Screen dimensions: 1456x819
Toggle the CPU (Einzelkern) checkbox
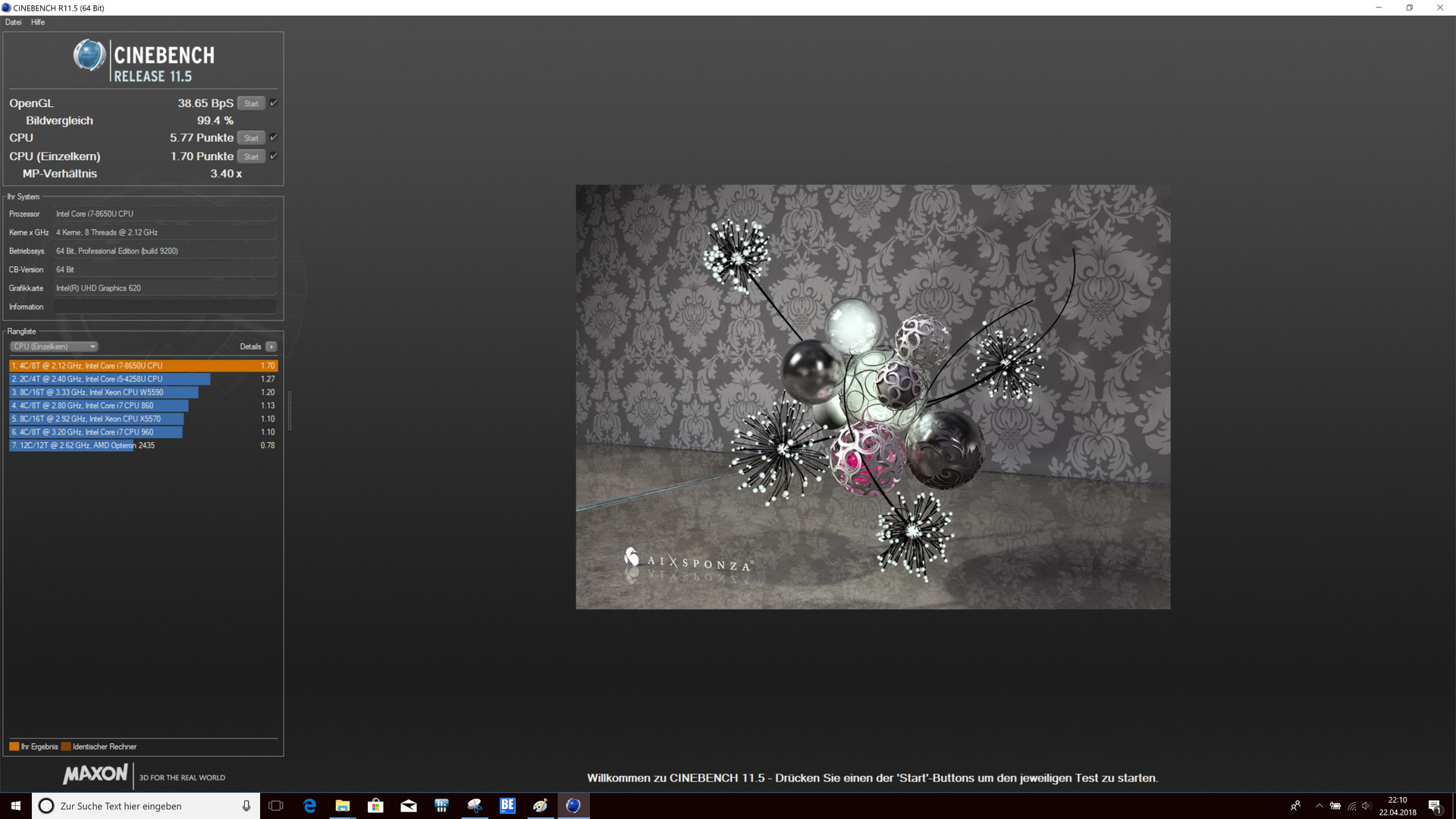point(274,156)
